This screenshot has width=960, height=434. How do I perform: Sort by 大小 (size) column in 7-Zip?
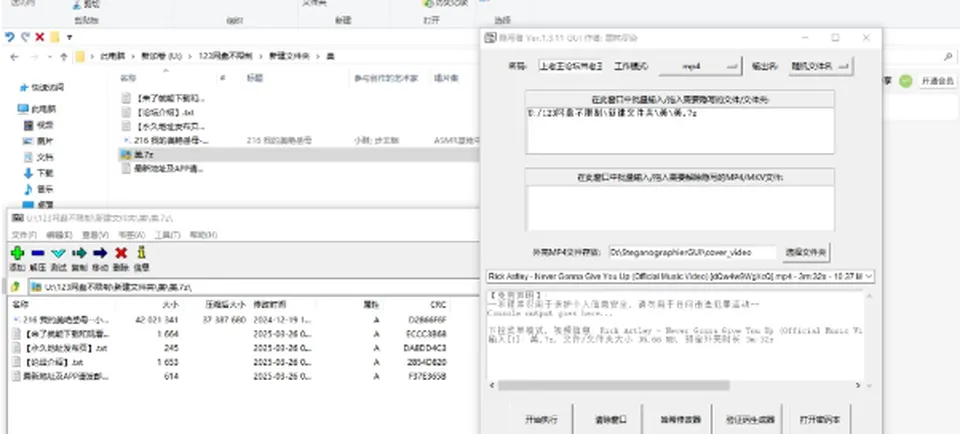[170, 304]
